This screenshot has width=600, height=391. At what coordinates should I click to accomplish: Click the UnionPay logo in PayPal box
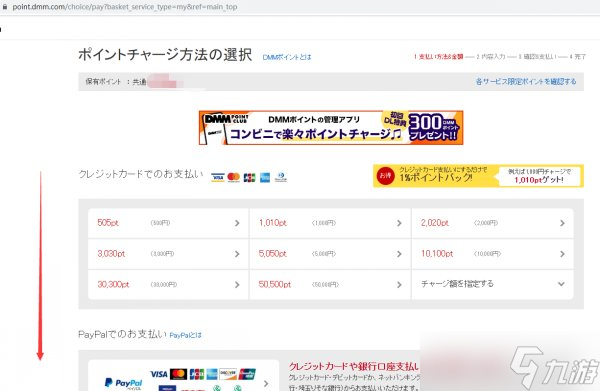click(247, 374)
